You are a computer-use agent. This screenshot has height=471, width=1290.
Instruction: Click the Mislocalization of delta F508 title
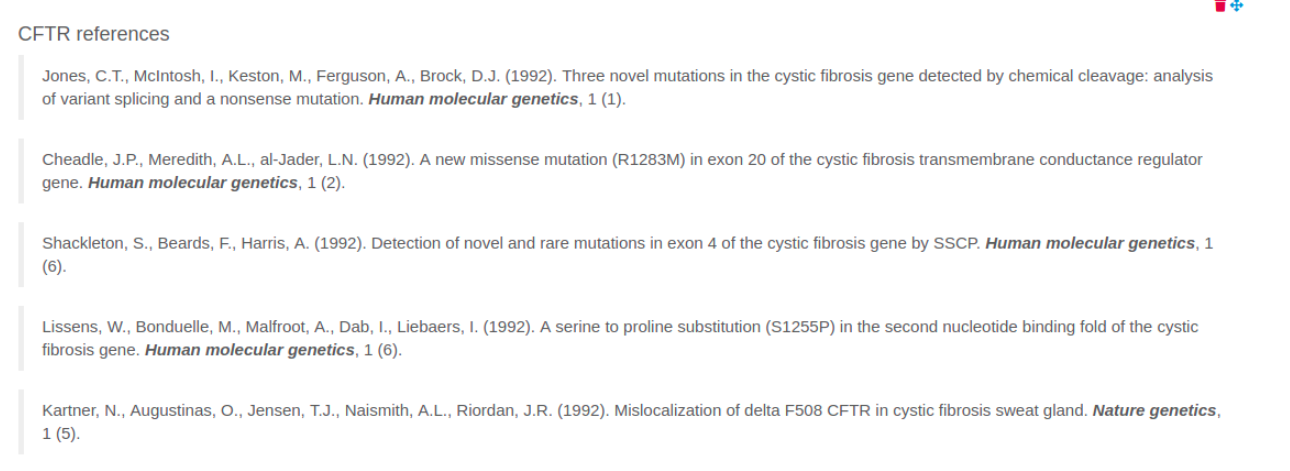[851, 411]
